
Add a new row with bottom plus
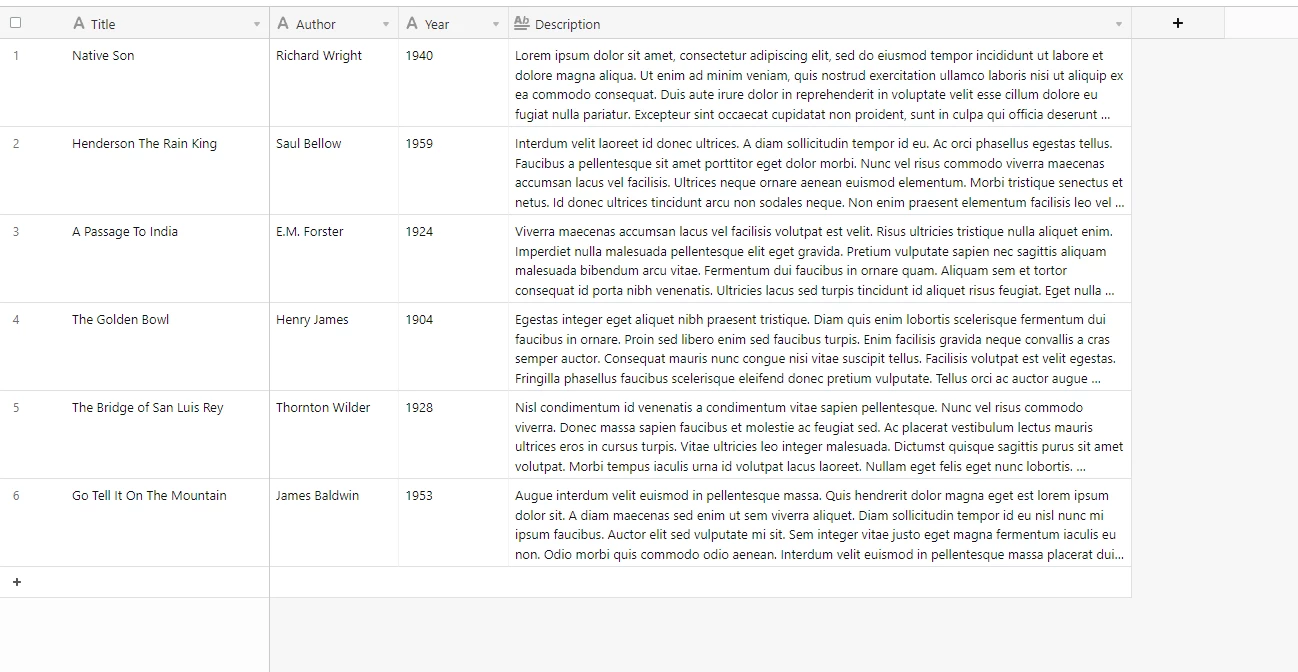click(16, 582)
